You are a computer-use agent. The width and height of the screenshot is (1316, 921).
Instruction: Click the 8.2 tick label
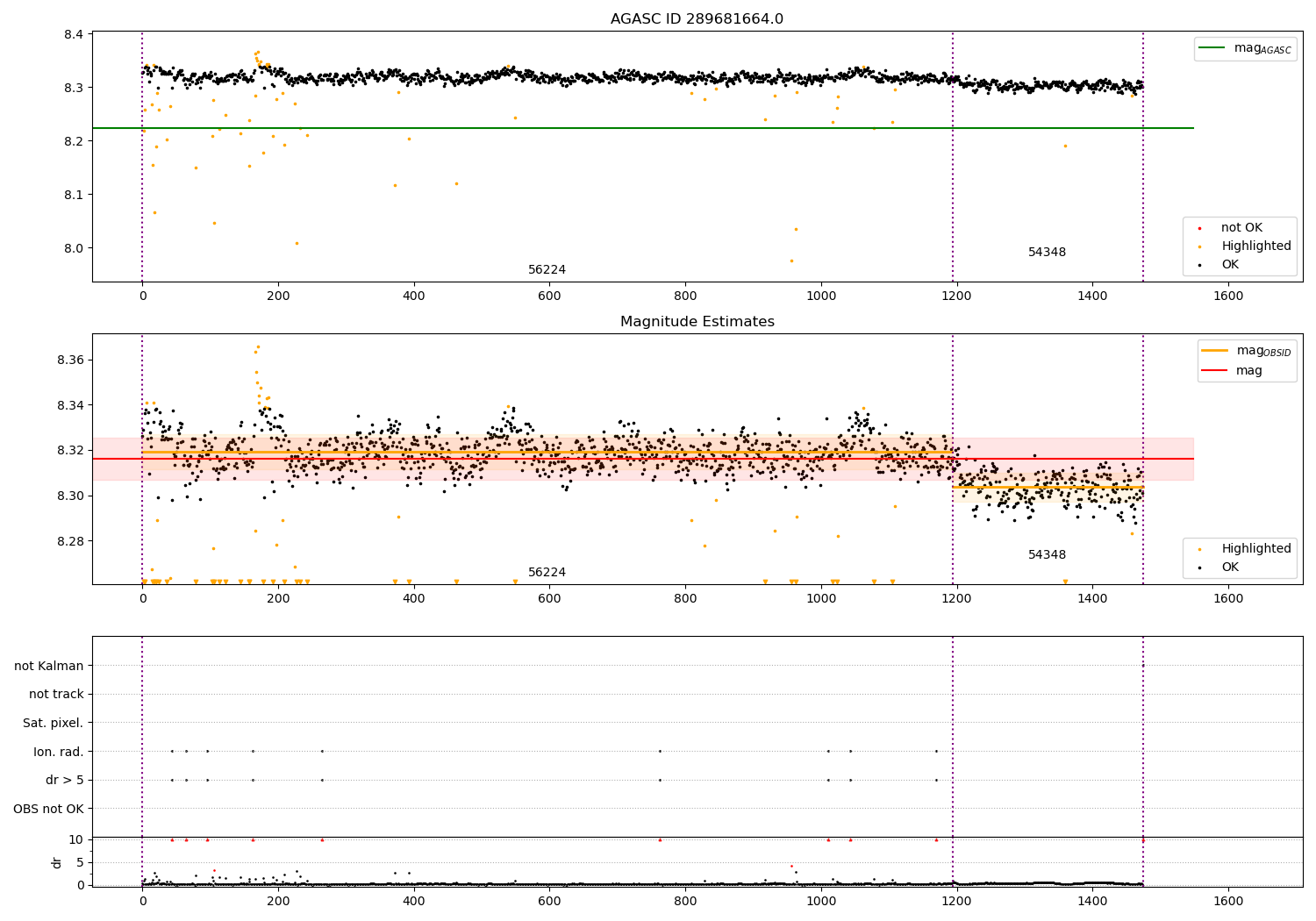pos(73,141)
